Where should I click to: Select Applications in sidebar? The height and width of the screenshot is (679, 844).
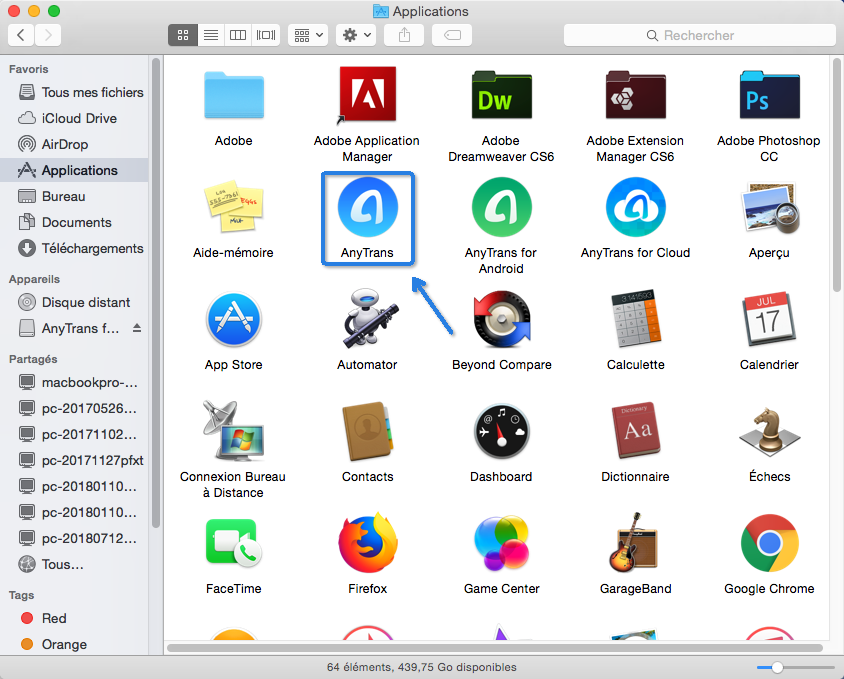(x=74, y=170)
